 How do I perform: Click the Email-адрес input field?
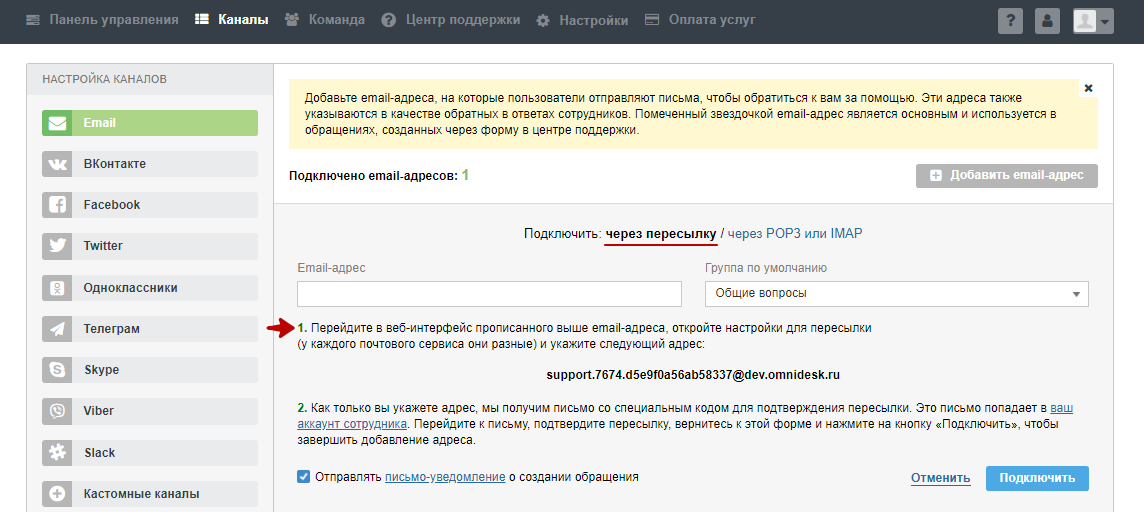[x=489, y=294]
